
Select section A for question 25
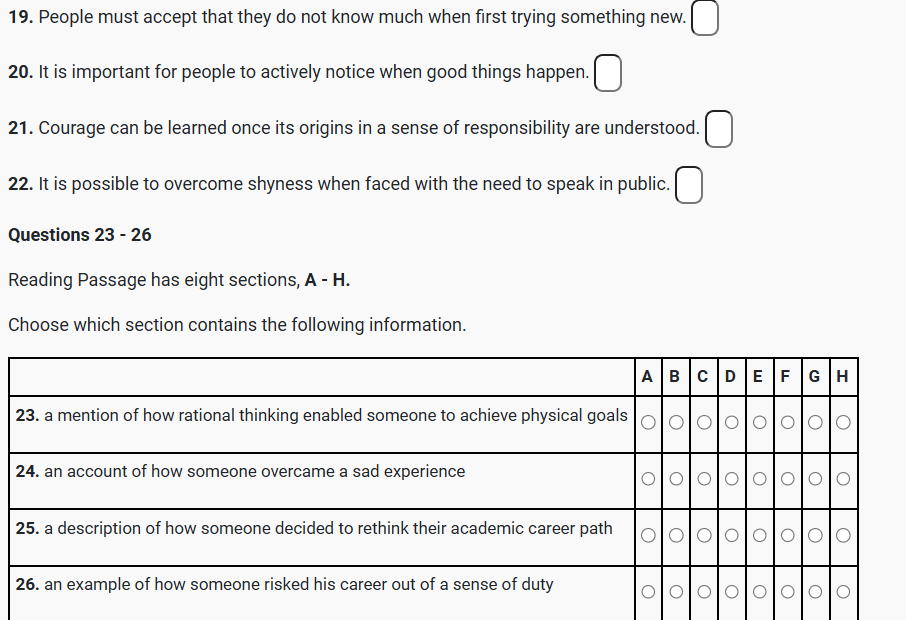click(648, 535)
